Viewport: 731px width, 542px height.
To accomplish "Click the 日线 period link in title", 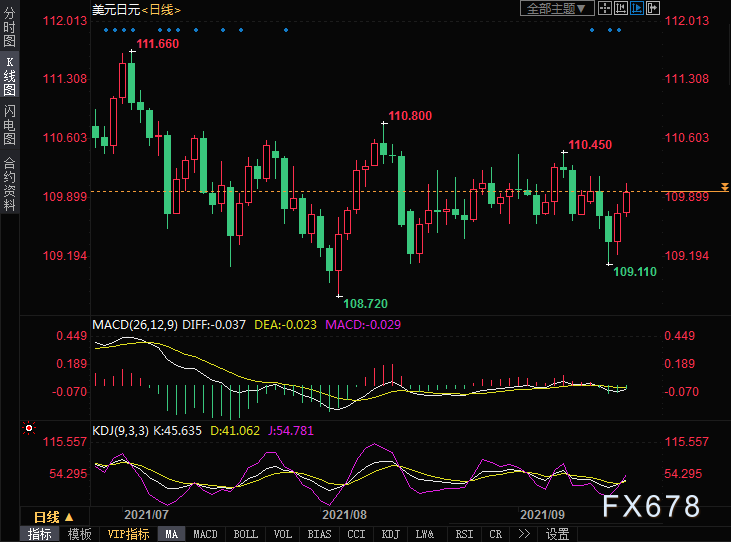I will coord(161,10).
